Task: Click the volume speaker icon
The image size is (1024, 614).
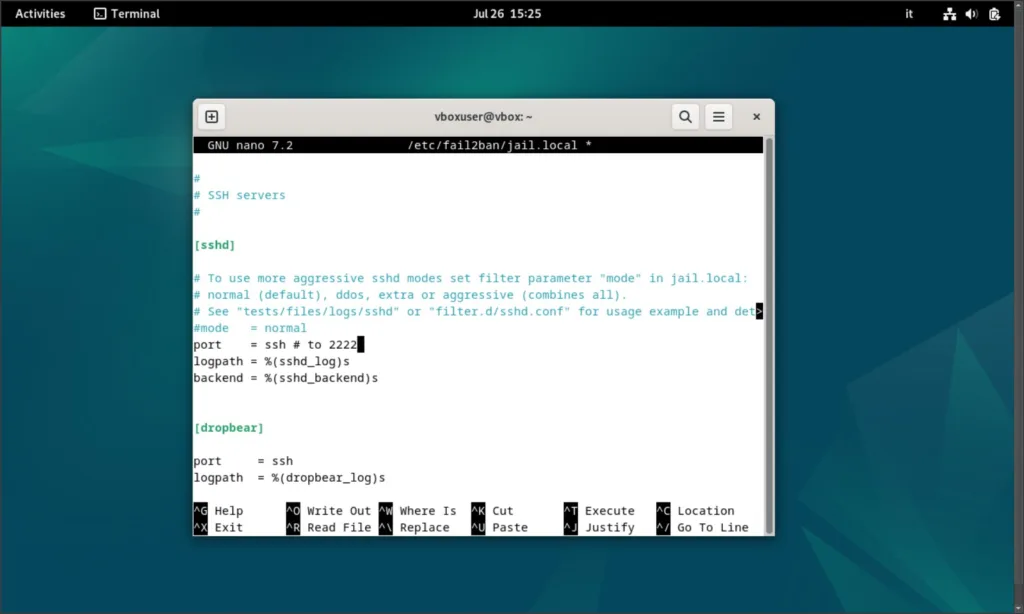Action: point(972,14)
